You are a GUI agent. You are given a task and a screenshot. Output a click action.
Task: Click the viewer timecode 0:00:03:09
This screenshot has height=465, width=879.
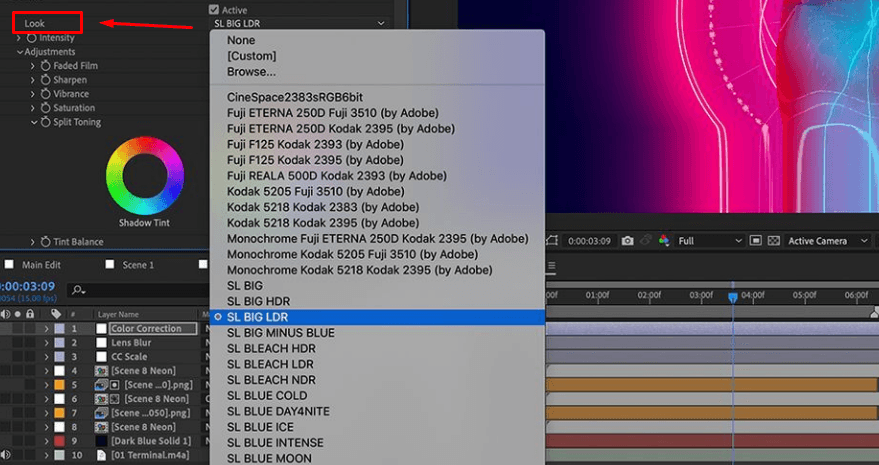(x=589, y=241)
